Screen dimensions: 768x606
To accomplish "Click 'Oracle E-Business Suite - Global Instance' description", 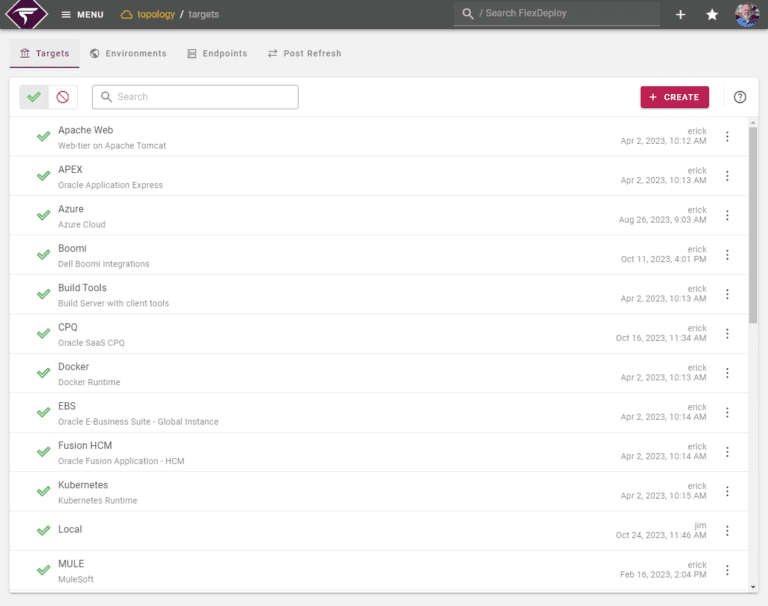I will [138, 422].
